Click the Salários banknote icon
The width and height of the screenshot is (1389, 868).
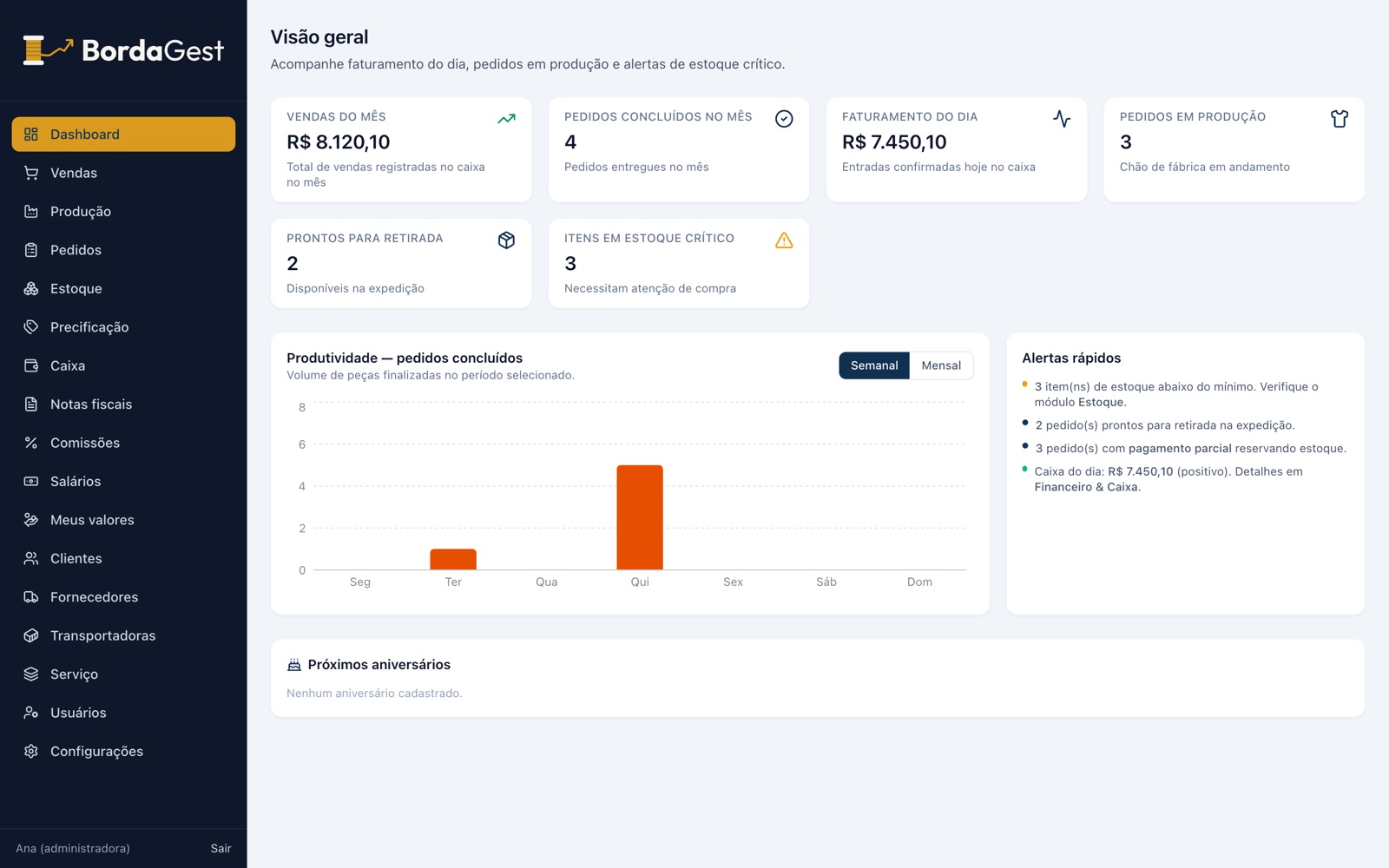(31, 481)
